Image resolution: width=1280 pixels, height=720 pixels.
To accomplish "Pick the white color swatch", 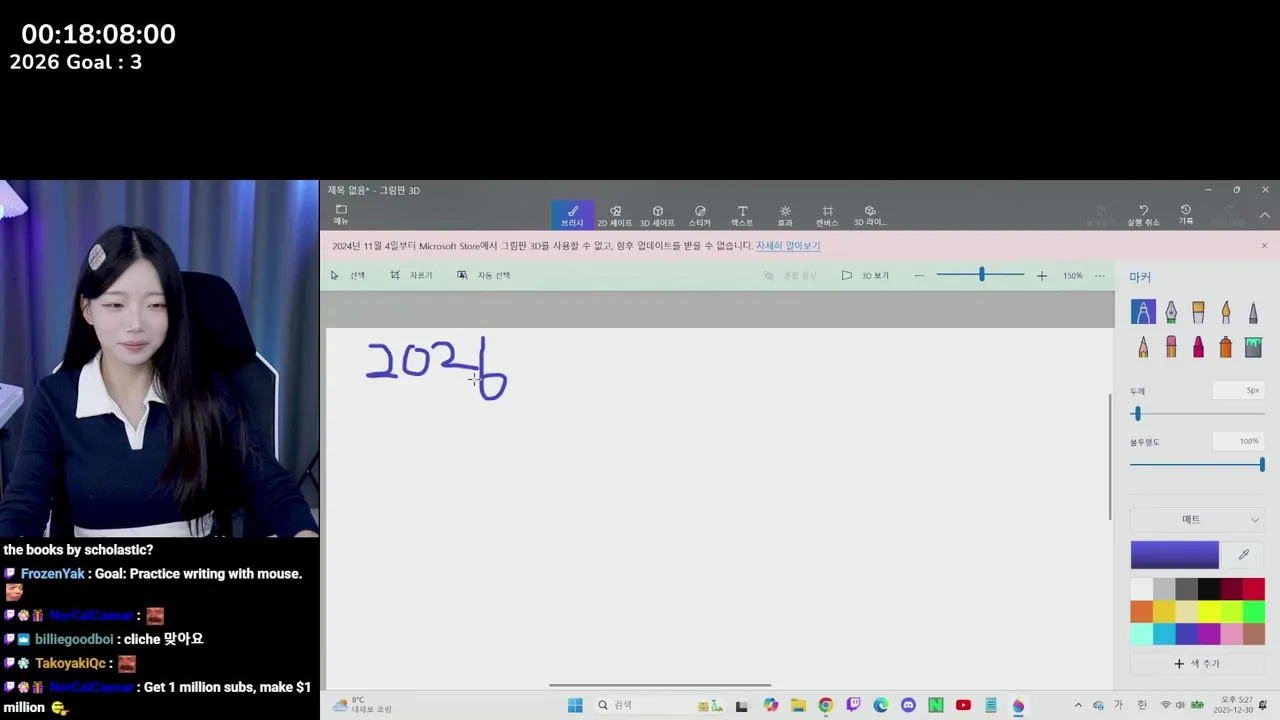I will coord(1142,588).
